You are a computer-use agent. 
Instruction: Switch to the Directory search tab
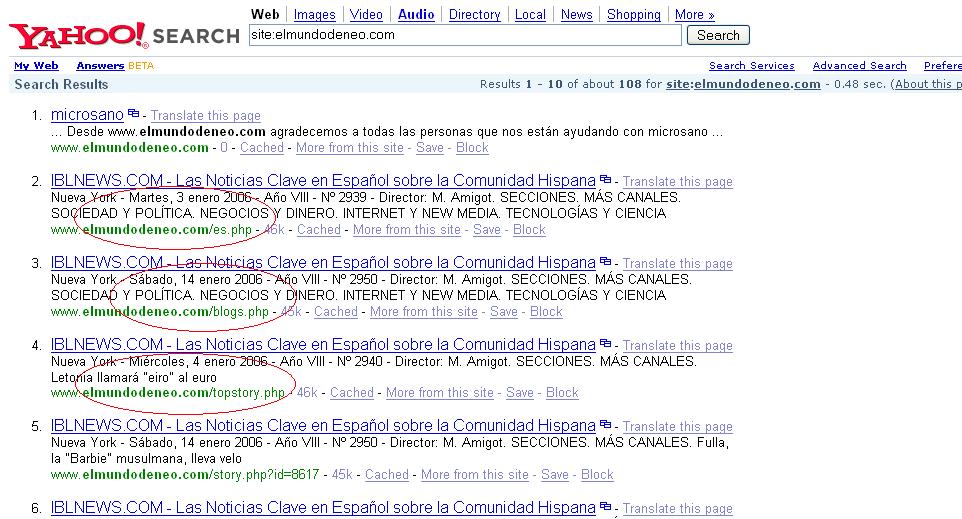pos(474,14)
